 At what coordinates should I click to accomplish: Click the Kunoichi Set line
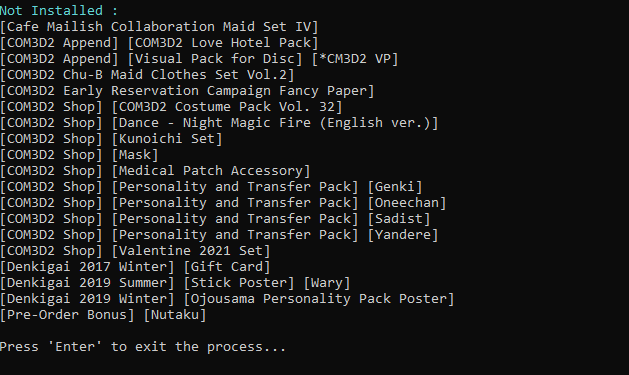coord(111,139)
